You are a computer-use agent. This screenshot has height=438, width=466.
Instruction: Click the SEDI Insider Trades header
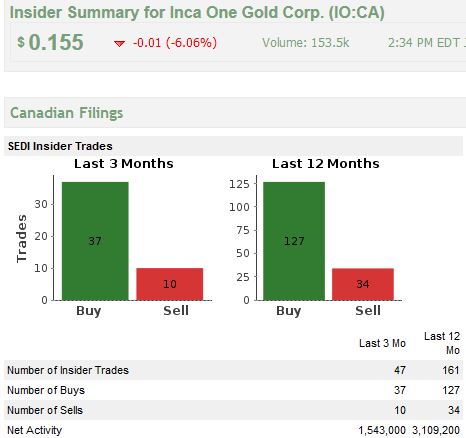click(x=60, y=146)
